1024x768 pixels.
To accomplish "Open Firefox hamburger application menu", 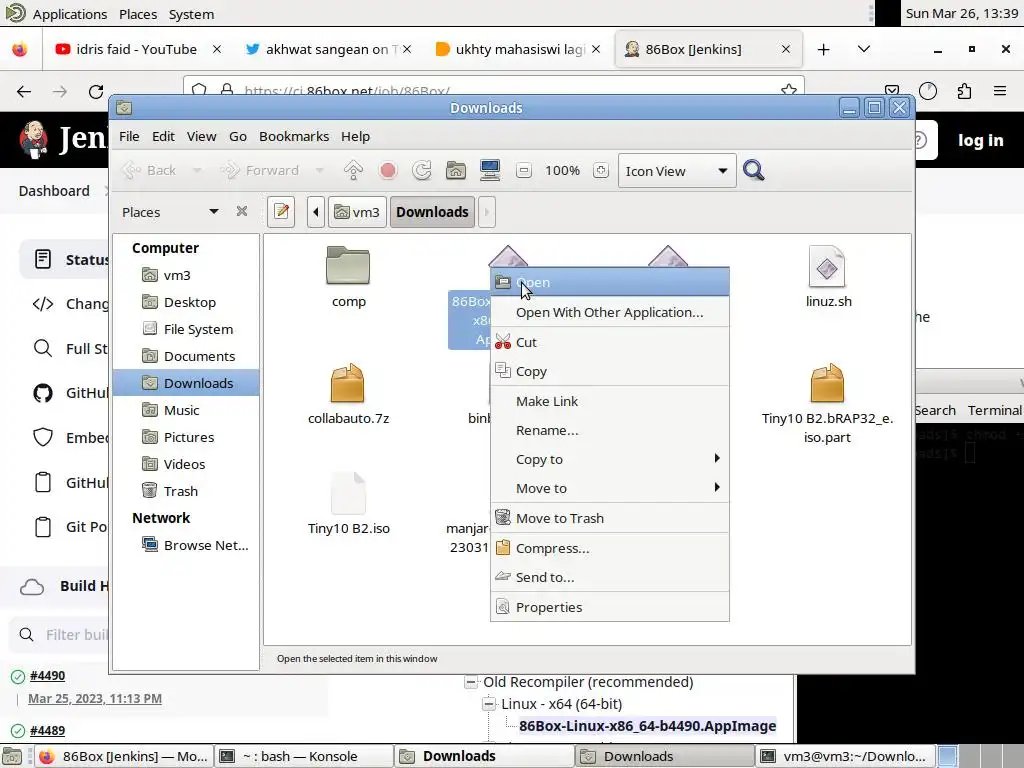I will coord(1000,91).
